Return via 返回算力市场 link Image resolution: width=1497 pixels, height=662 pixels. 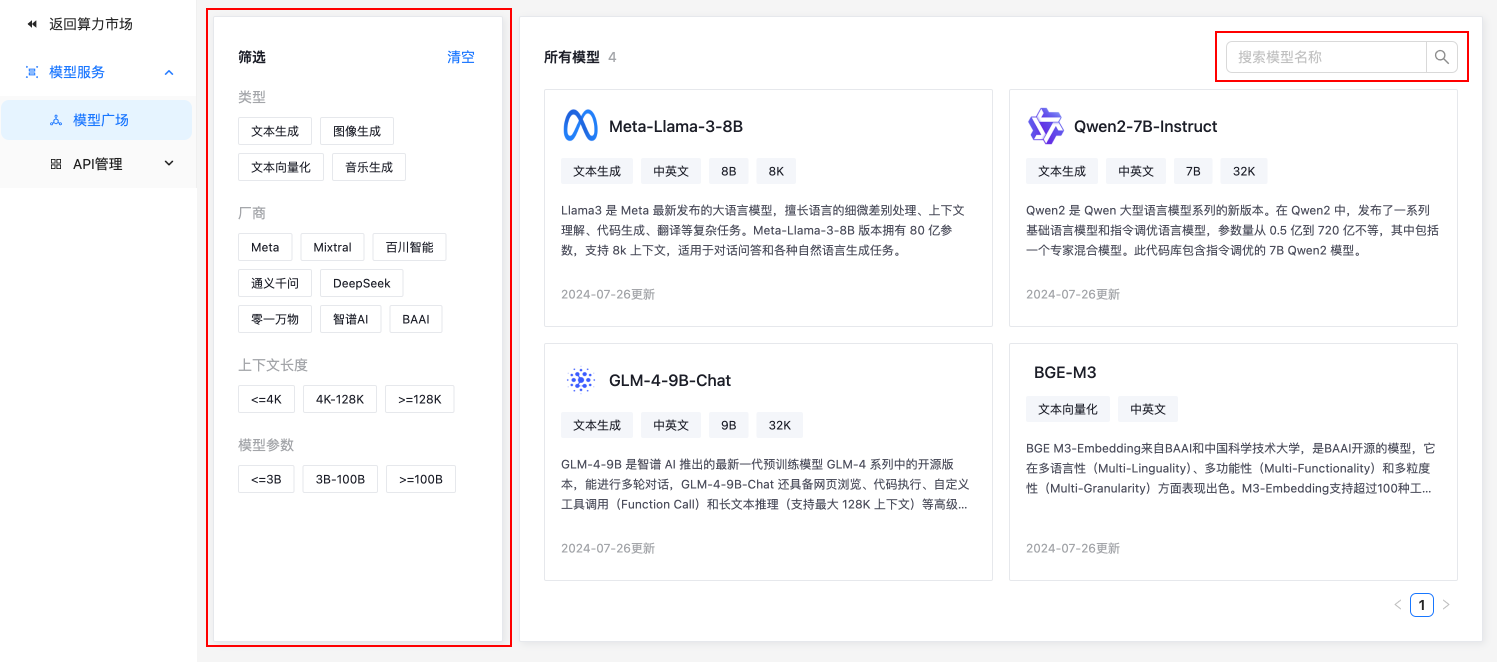[x=91, y=24]
